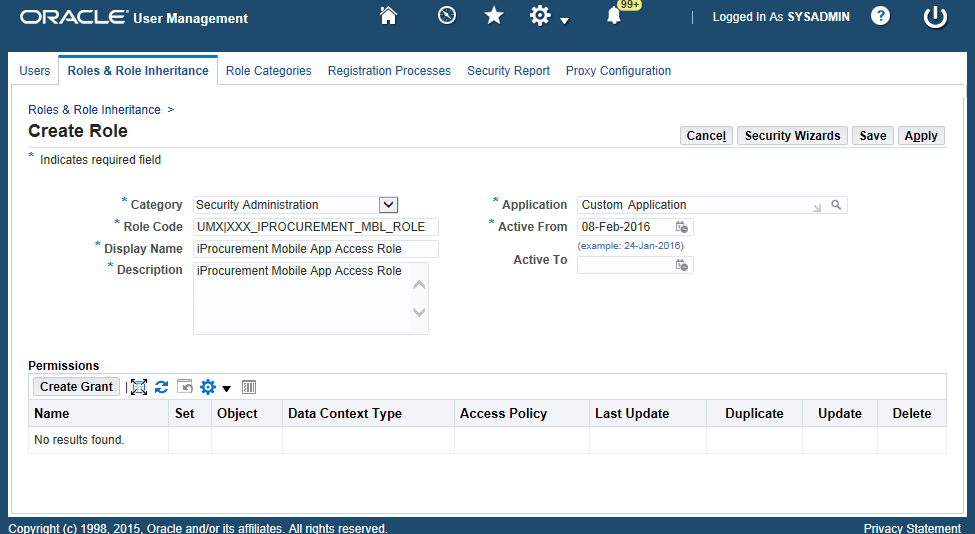Image resolution: width=975 pixels, height=534 pixels.
Task: Open the Role Categories tab
Action: coord(269,71)
